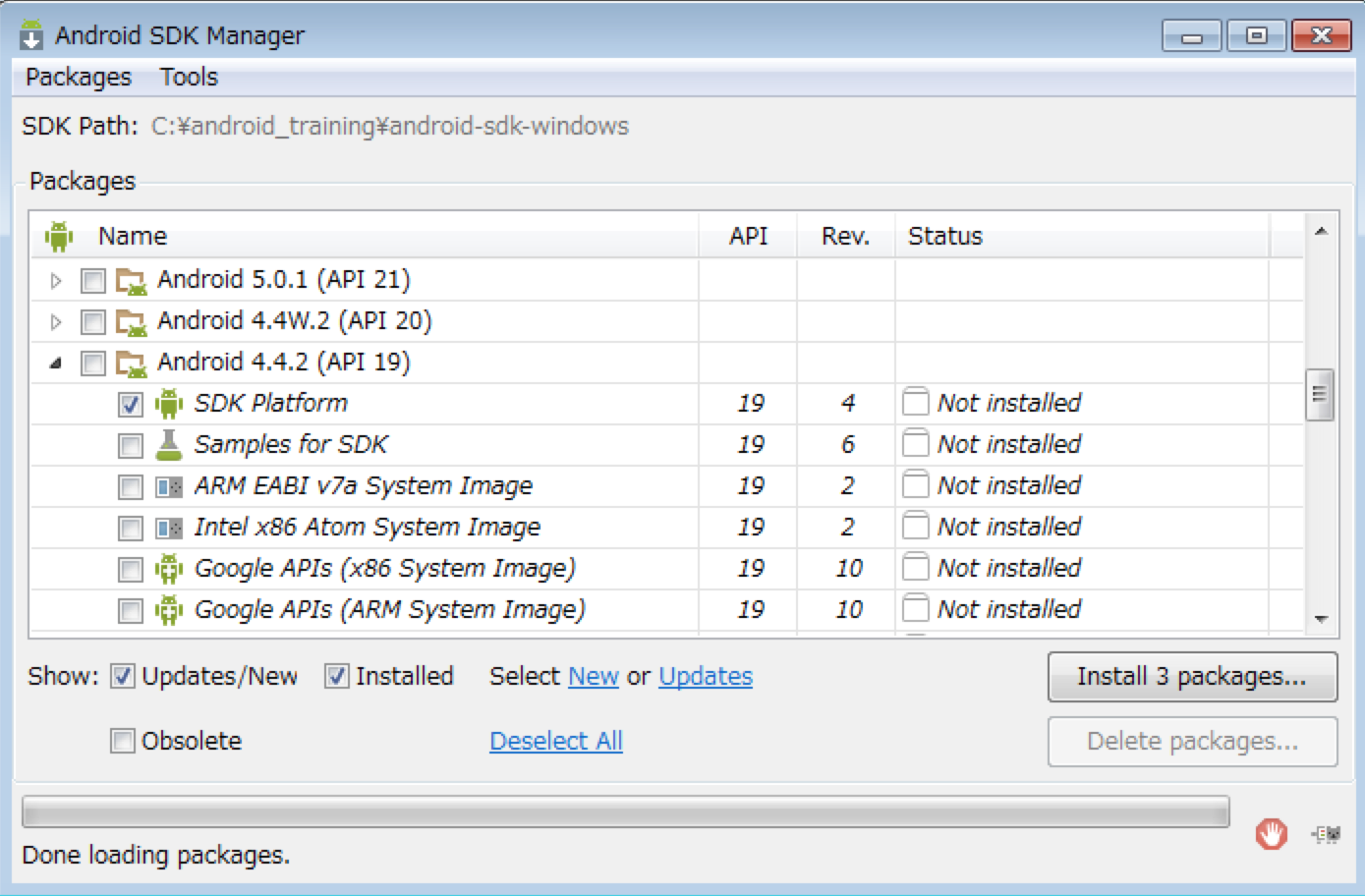Click the Android robot icon in Name header
This screenshot has height=896, width=1365.
[59, 236]
